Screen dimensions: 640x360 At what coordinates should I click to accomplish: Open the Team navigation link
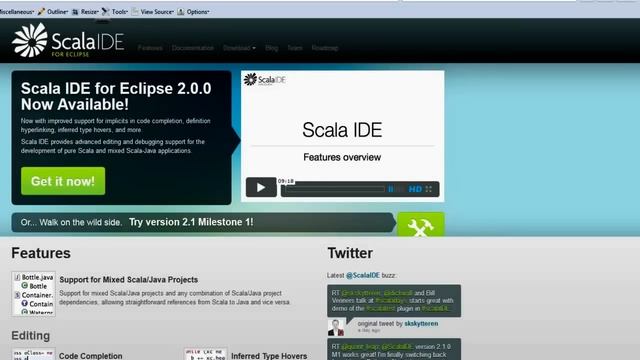click(295, 48)
